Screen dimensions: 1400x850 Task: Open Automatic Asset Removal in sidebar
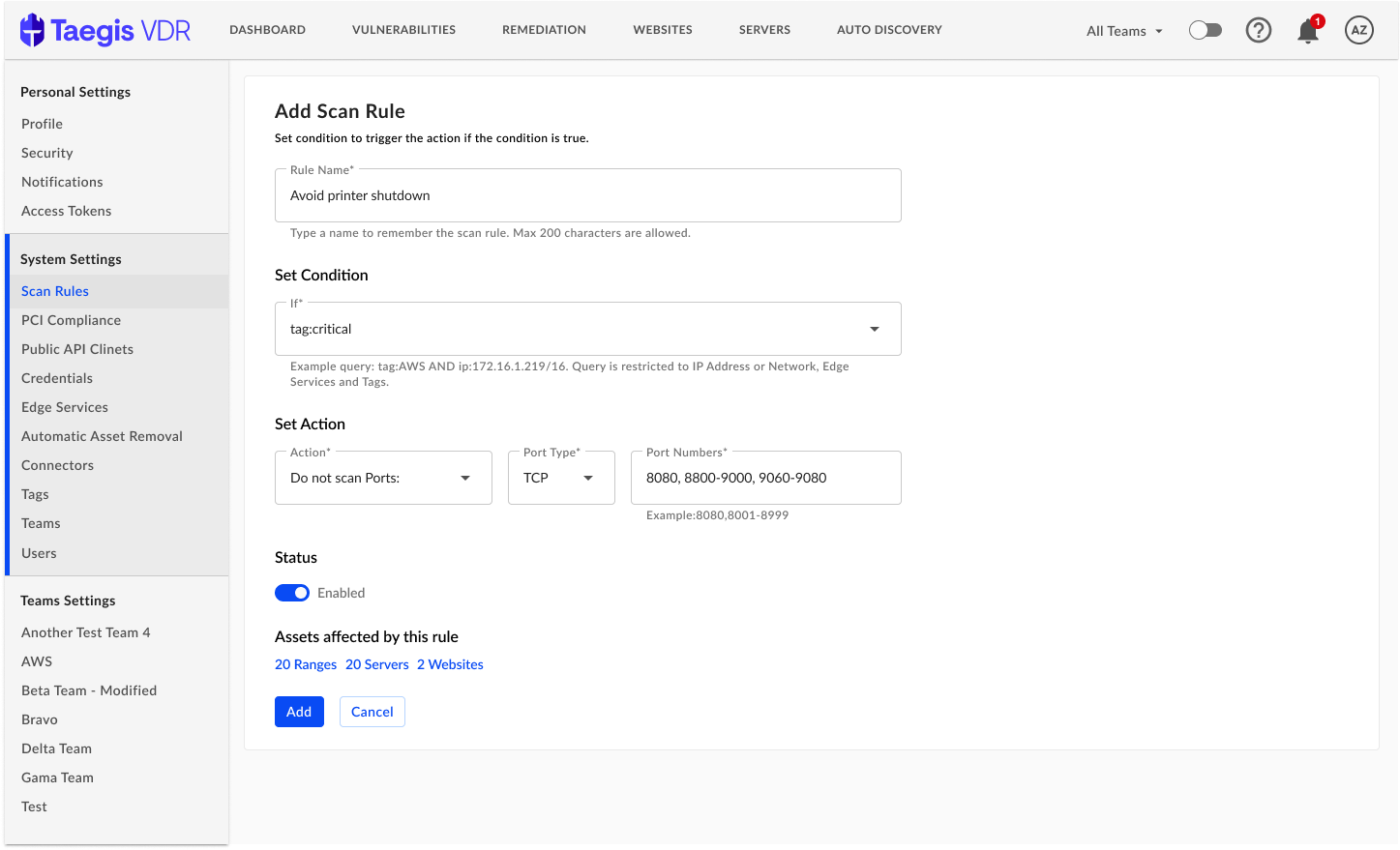[102, 436]
